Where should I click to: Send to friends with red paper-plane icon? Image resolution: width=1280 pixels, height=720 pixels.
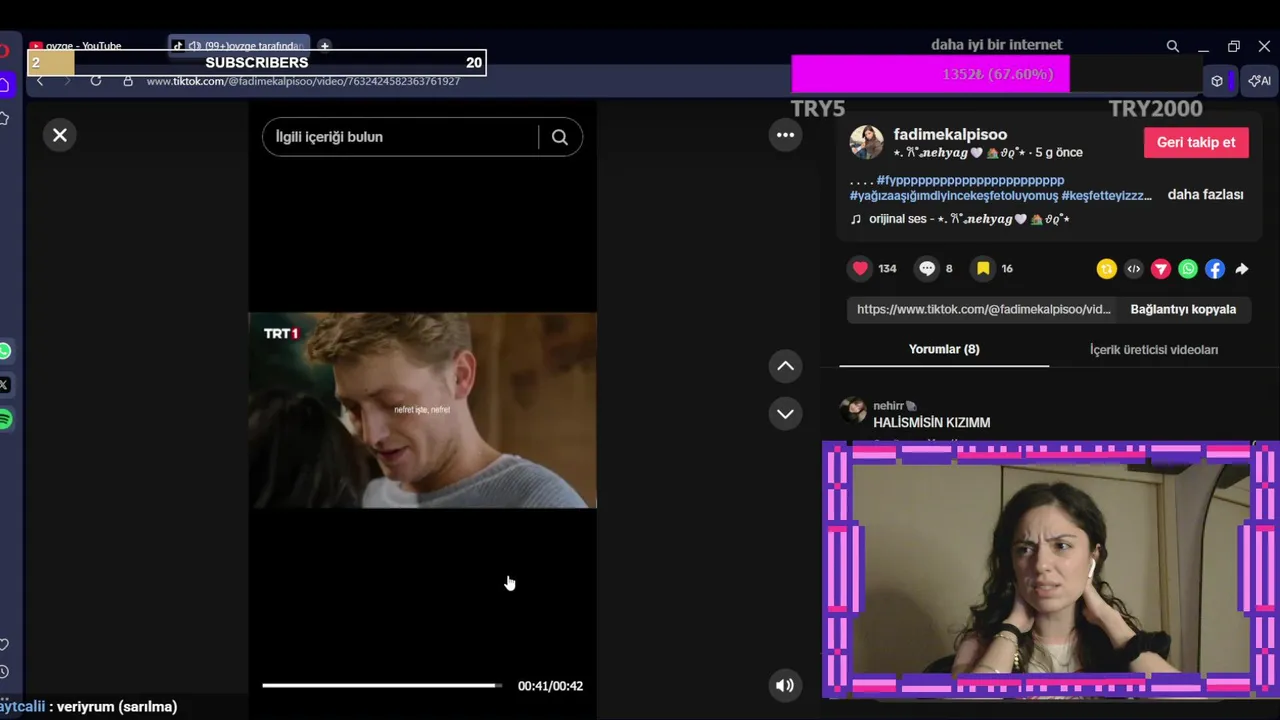point(1161,269)
